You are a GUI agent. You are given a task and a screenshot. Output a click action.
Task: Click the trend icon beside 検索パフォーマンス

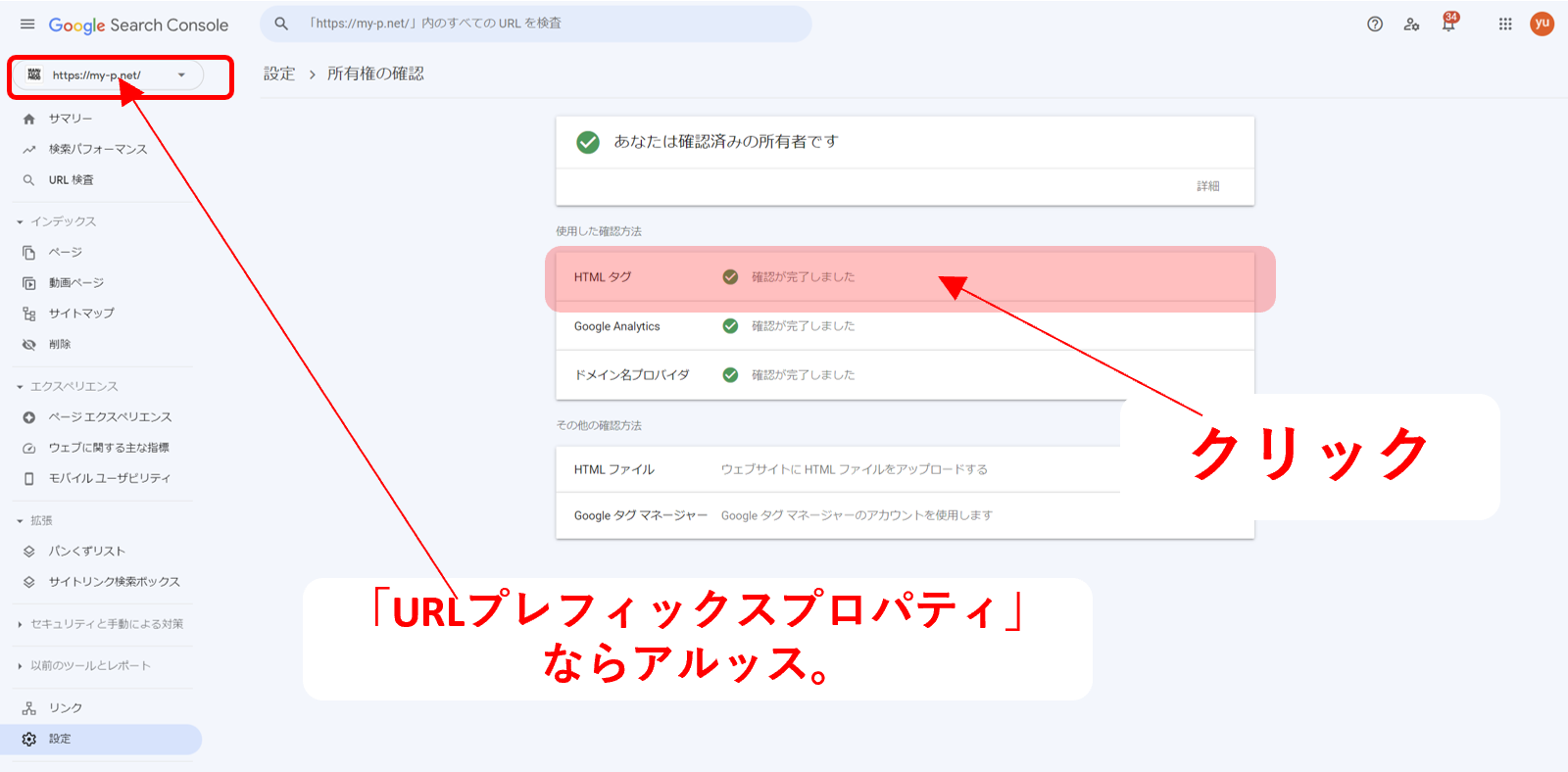(x=29, y=149)
